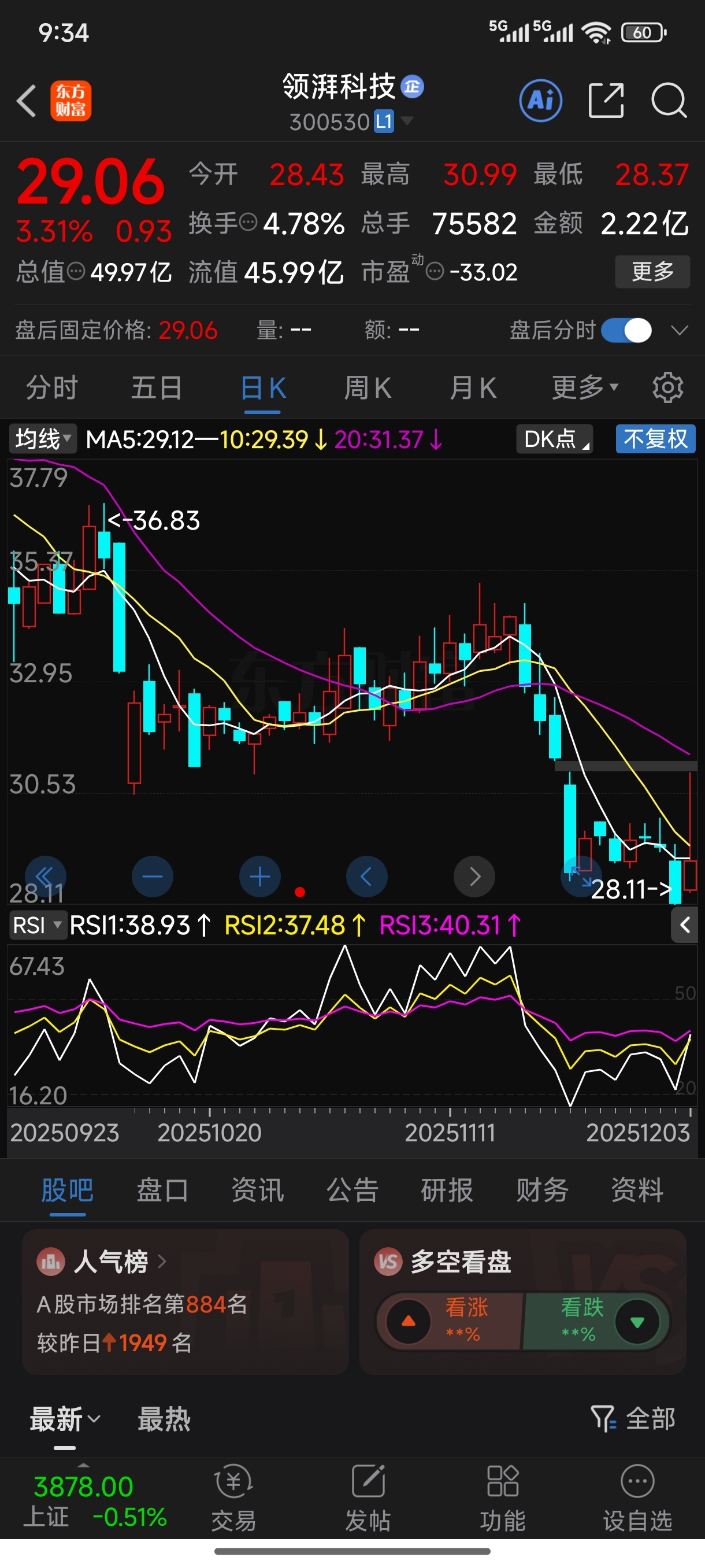705x1568 pixels.
Task: Tap the 看跌 bearish arrow button
Action: click(637, 1322)
